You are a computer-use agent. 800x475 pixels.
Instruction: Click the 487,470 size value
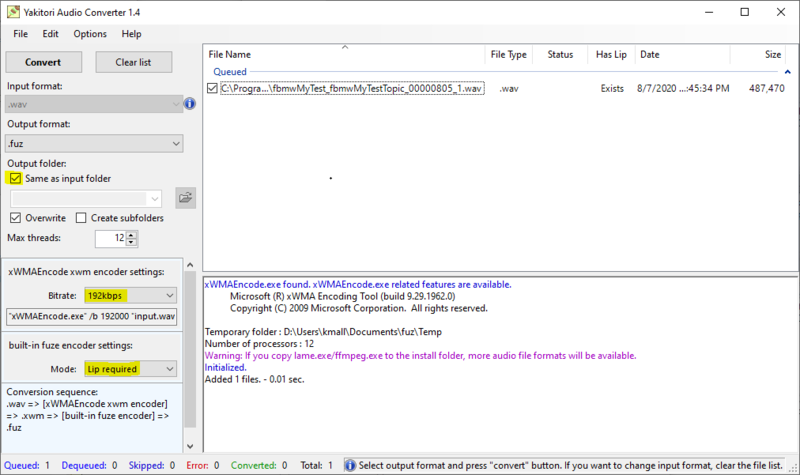pyautogui.click(x=766, y=88)
